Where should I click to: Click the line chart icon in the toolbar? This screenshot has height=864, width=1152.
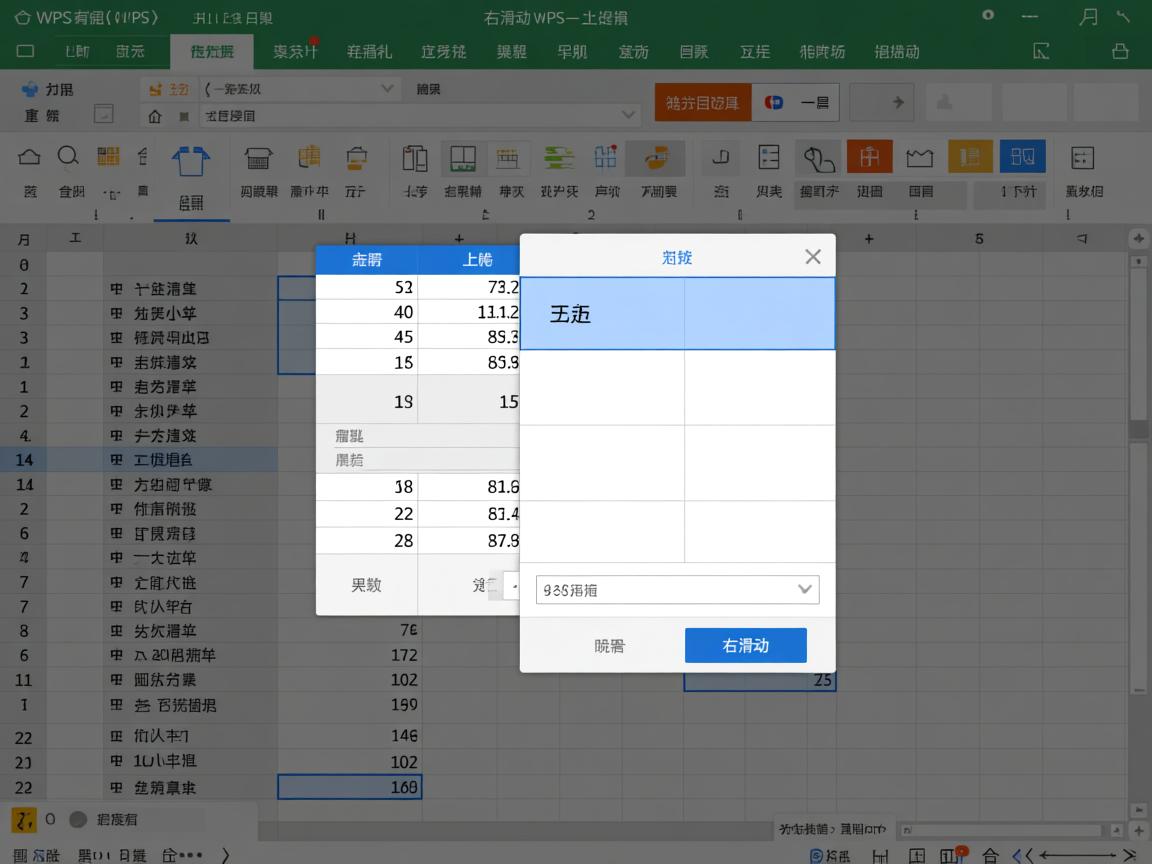point(919,157)
